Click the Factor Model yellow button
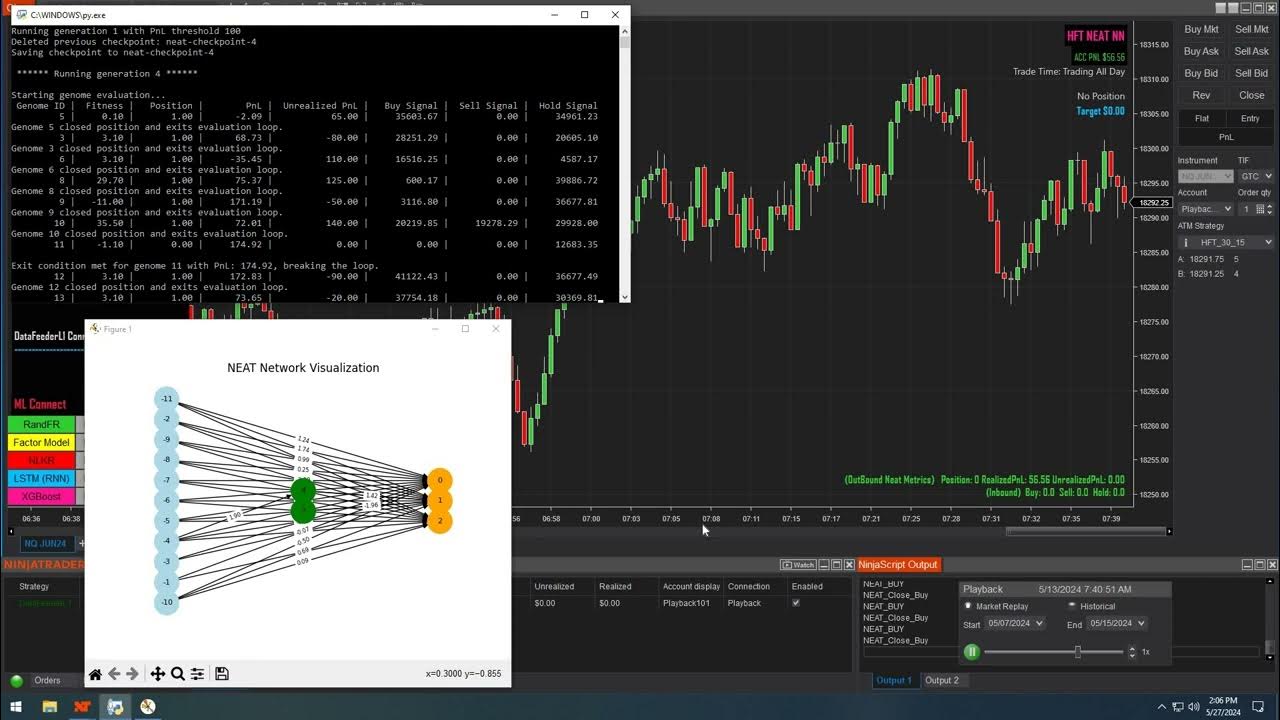This screenshot has width=1280, height=720. tap(42, 443)
